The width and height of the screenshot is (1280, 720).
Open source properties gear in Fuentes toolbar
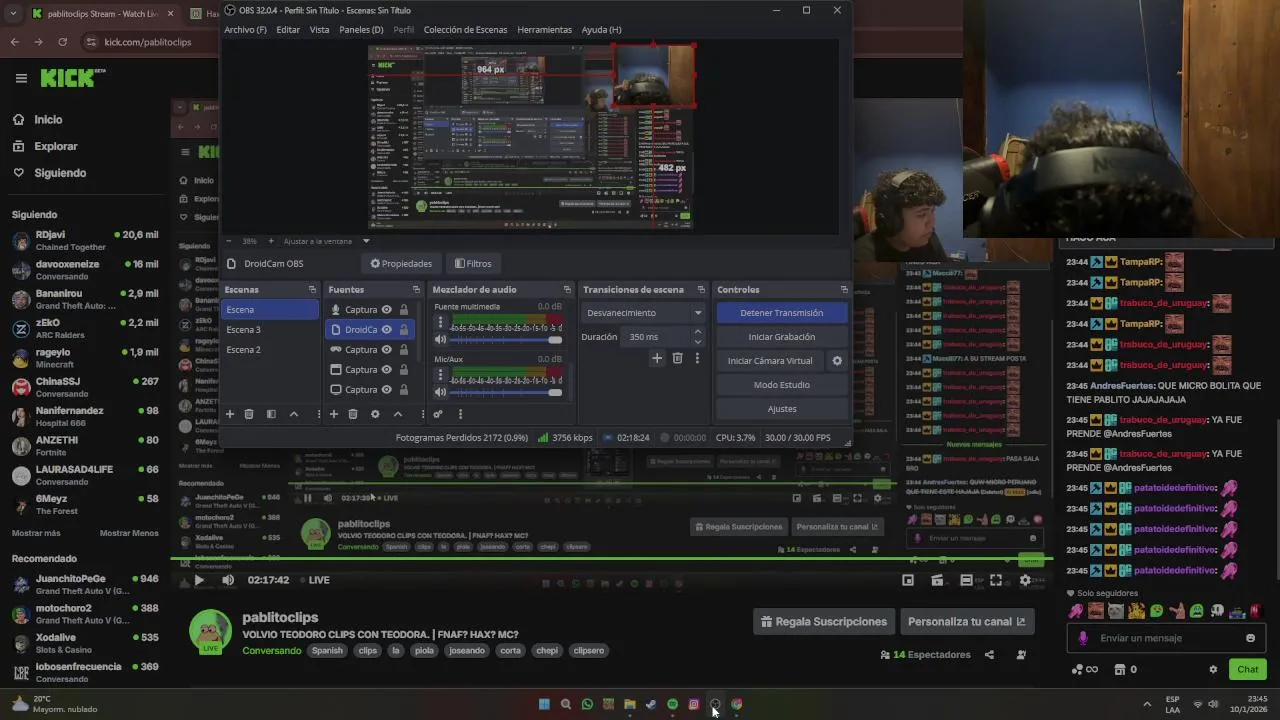click(375, 414)
